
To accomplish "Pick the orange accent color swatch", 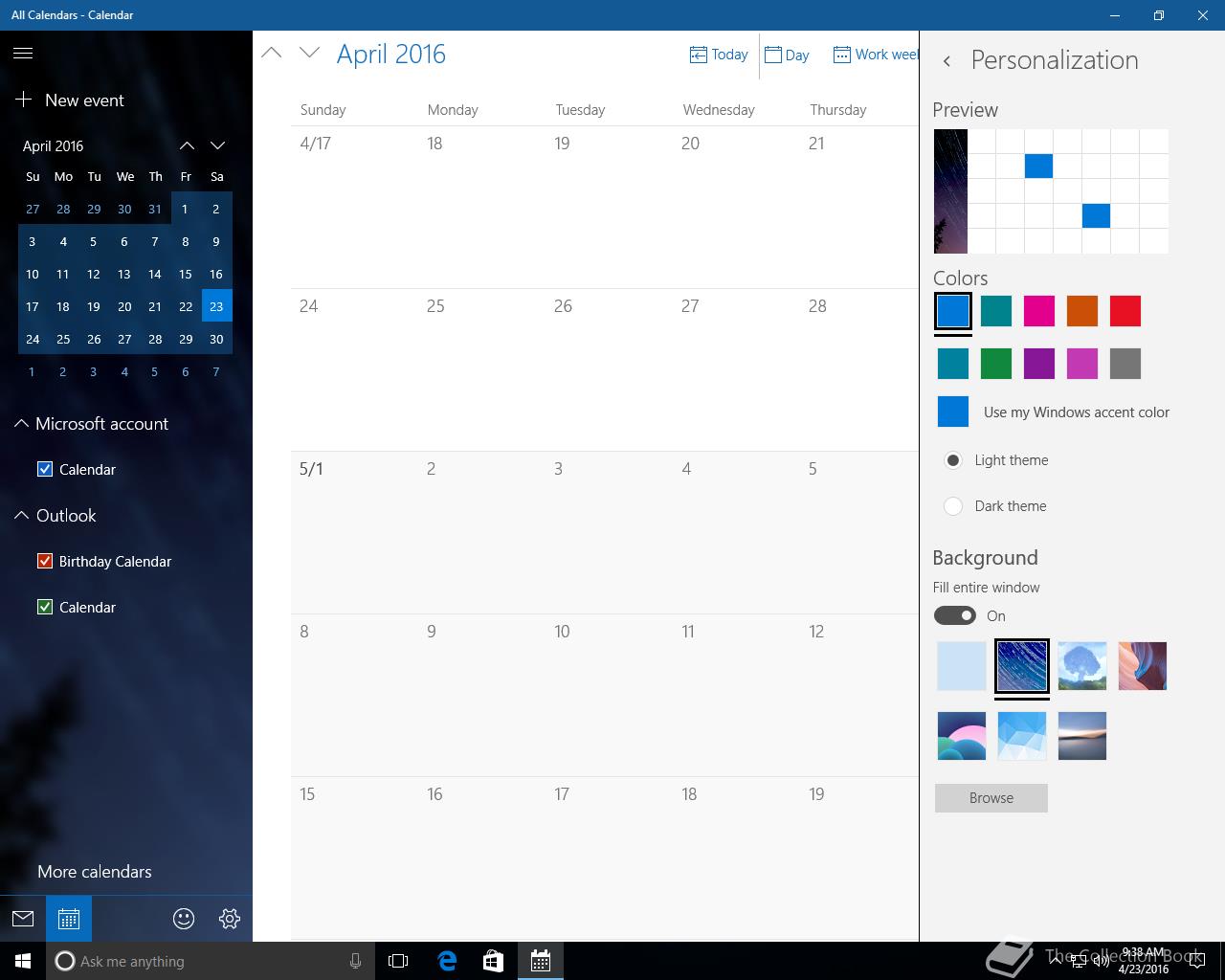I will (x=1082, y=311).
